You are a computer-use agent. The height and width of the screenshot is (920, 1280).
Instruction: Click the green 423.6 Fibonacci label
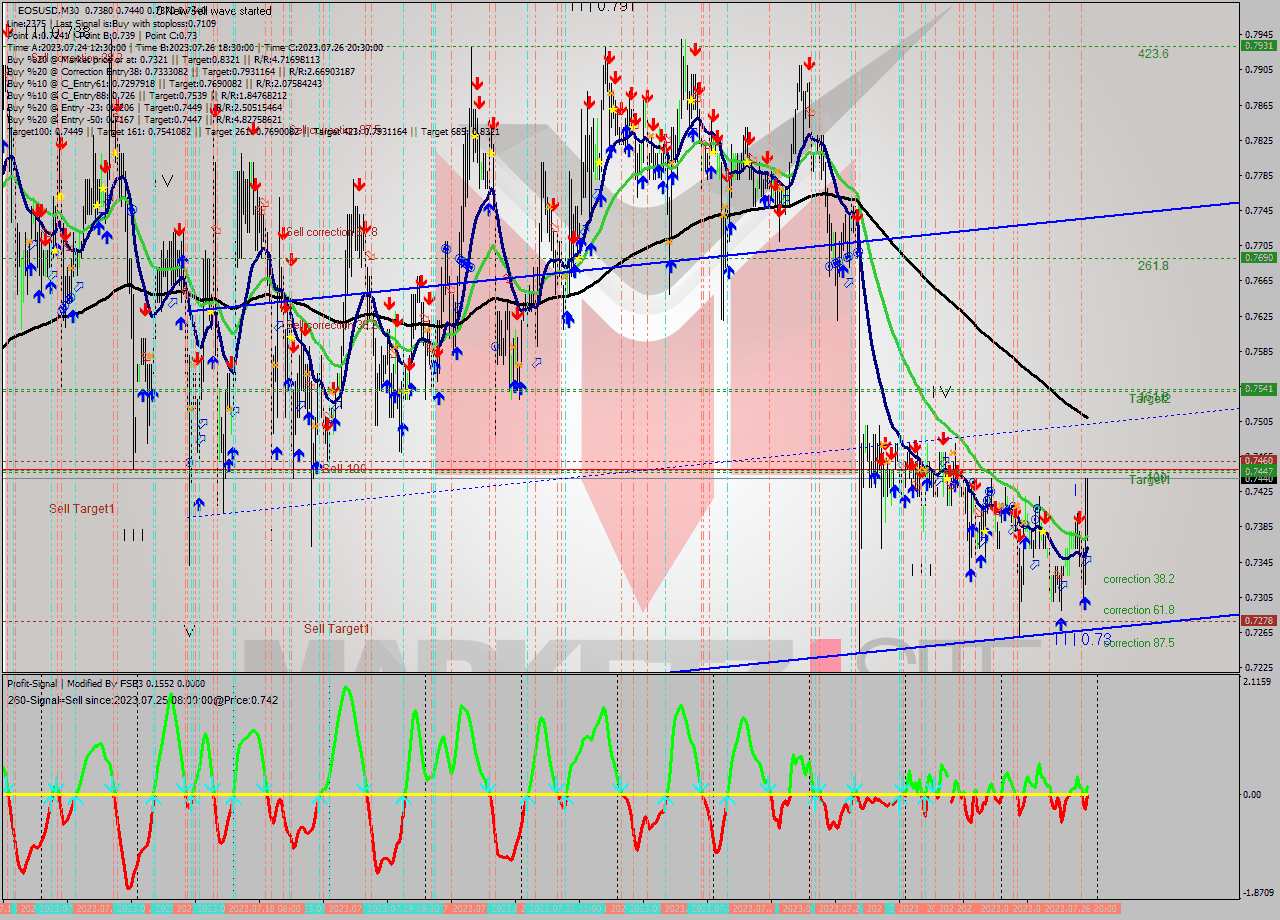pyautogui.click(x=1153, y=54)
